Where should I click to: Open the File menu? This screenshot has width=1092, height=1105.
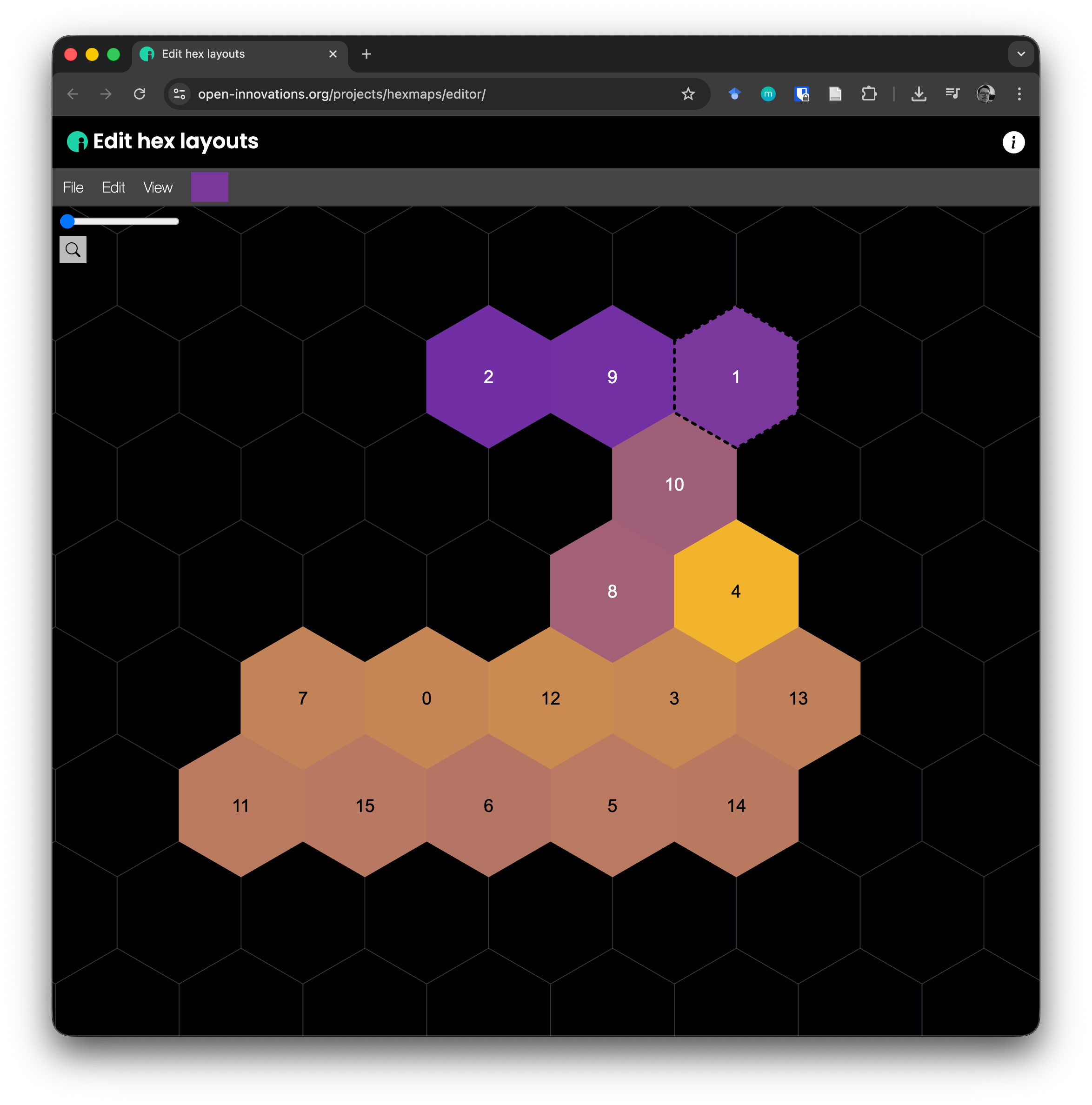point(73,187)
